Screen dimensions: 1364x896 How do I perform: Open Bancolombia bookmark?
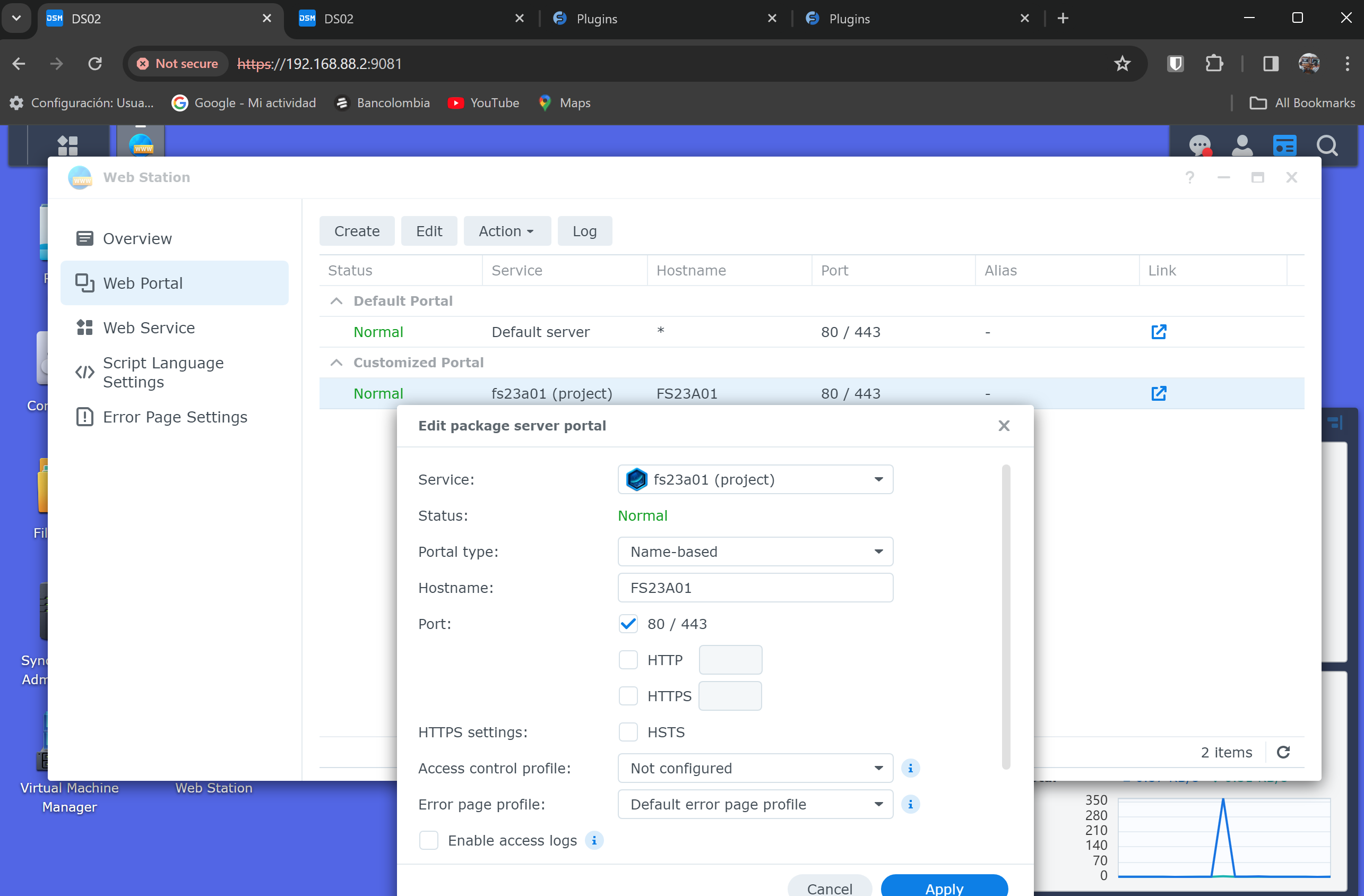(382, 103)
